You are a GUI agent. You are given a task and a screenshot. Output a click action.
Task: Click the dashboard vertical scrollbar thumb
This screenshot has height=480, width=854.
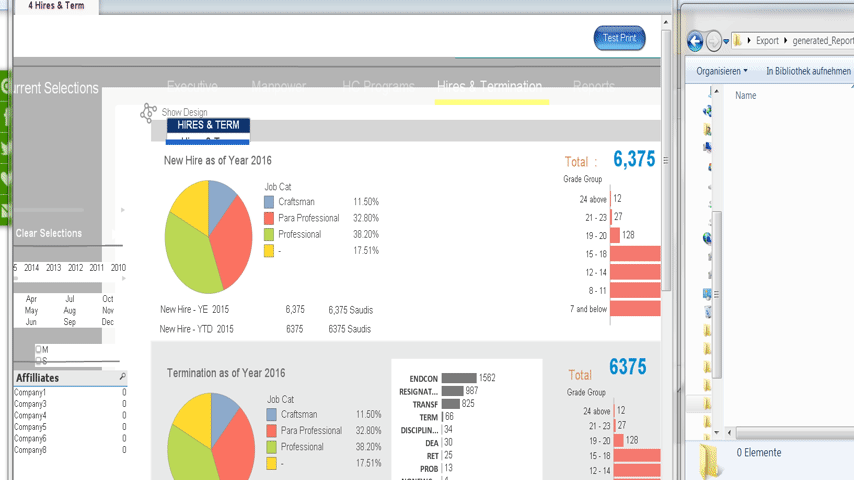(666, 161)
